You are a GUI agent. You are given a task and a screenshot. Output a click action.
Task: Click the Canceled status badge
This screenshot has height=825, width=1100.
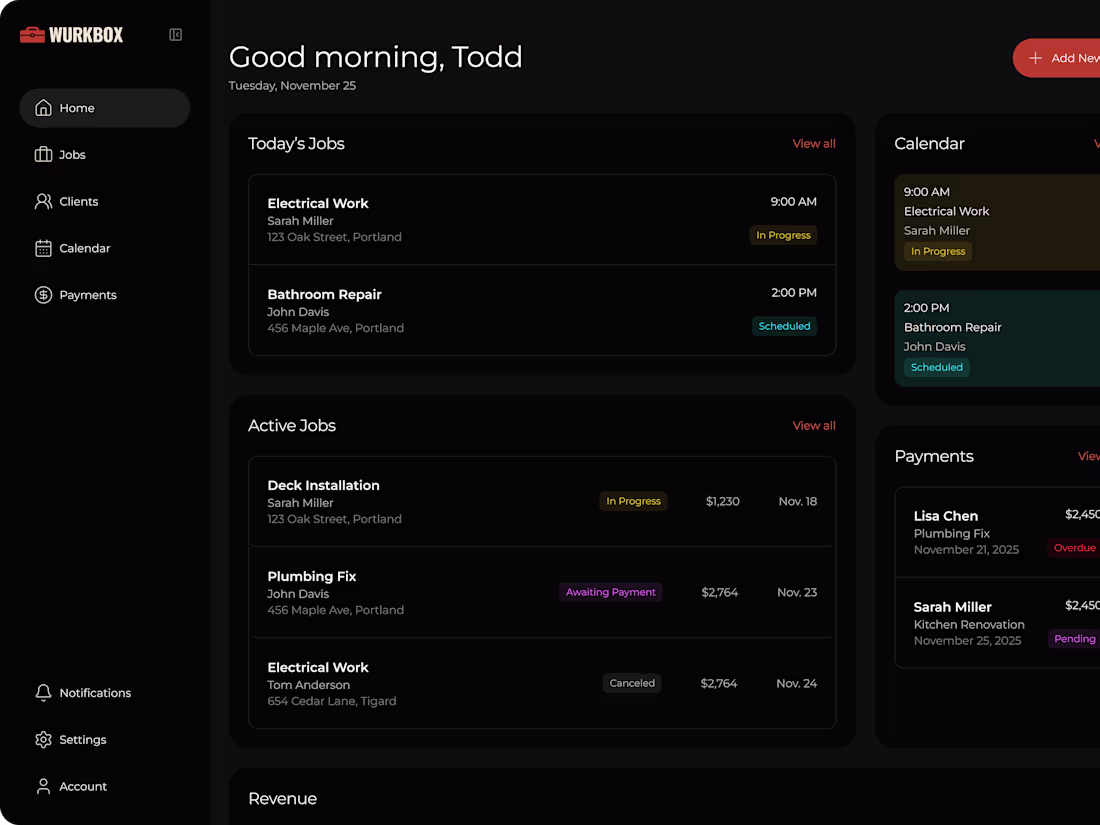coord(632,683)
